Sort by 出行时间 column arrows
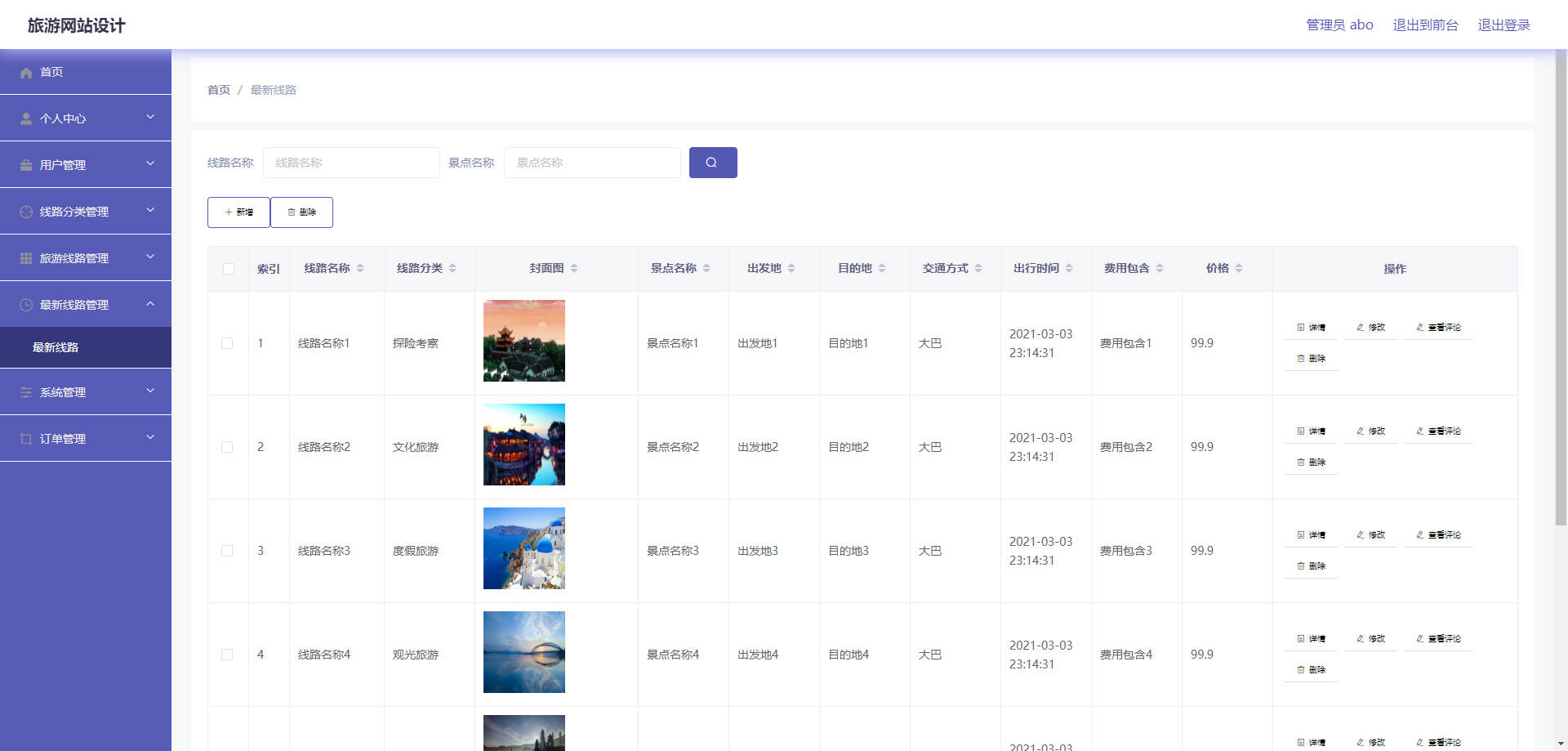 tap(1069, 268)
